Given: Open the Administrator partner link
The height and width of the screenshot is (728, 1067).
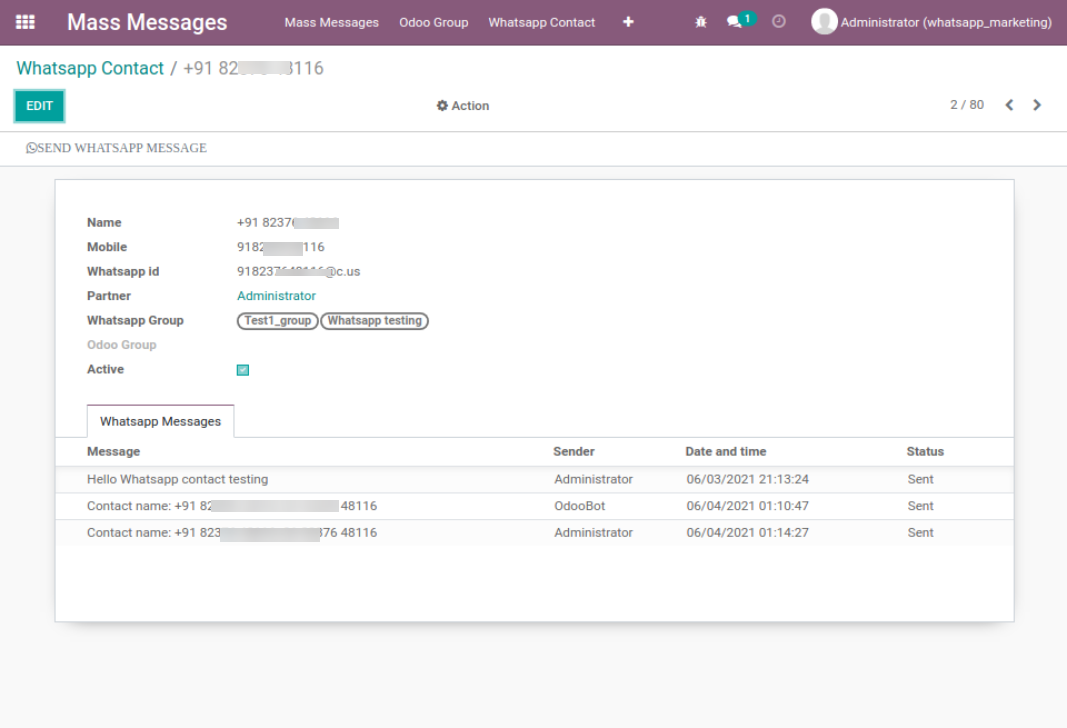Looking at the screenshot, I should click(276, 296).
